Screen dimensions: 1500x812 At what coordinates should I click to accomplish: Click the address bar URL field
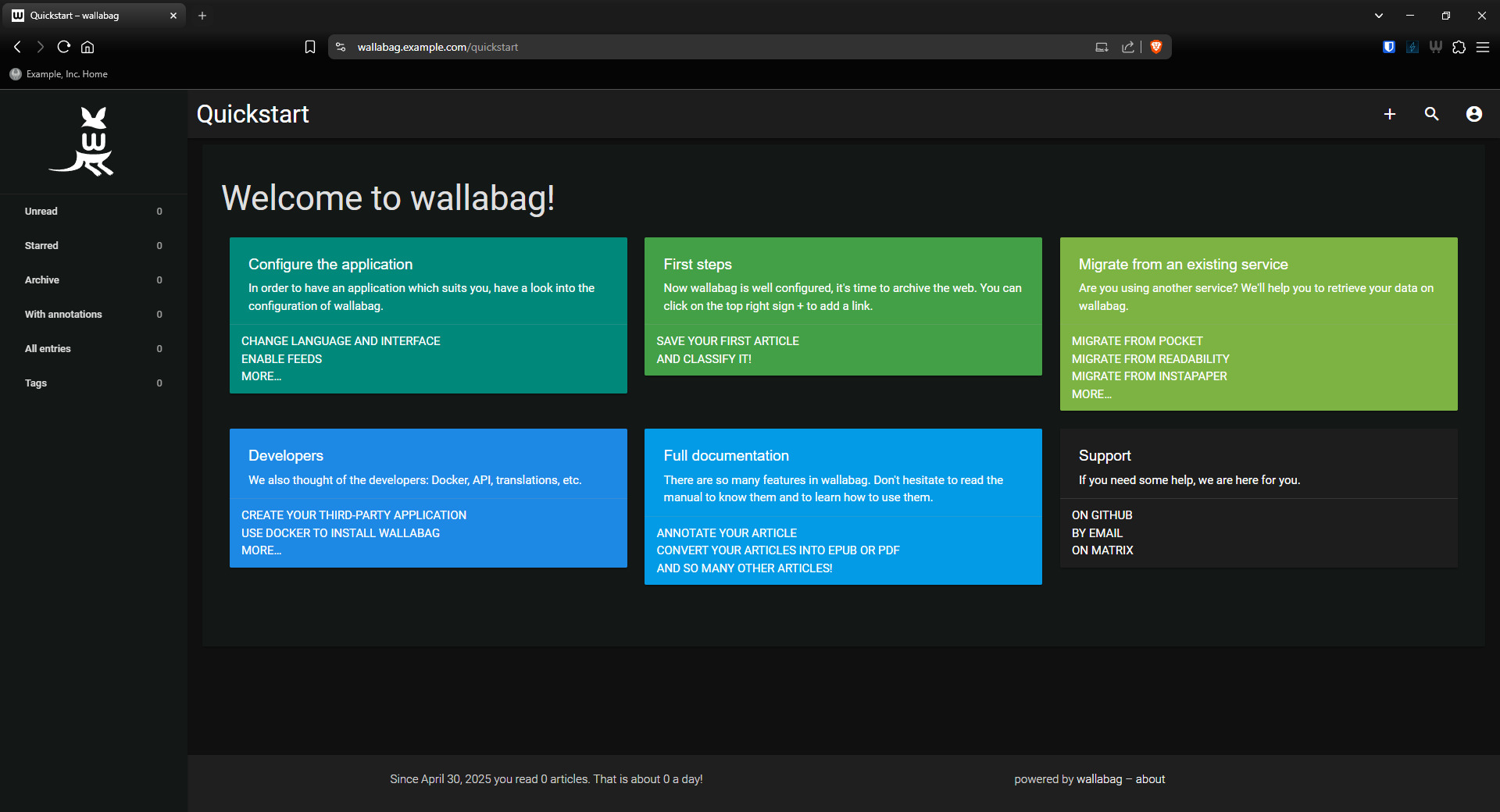click(x=703, y=47)
